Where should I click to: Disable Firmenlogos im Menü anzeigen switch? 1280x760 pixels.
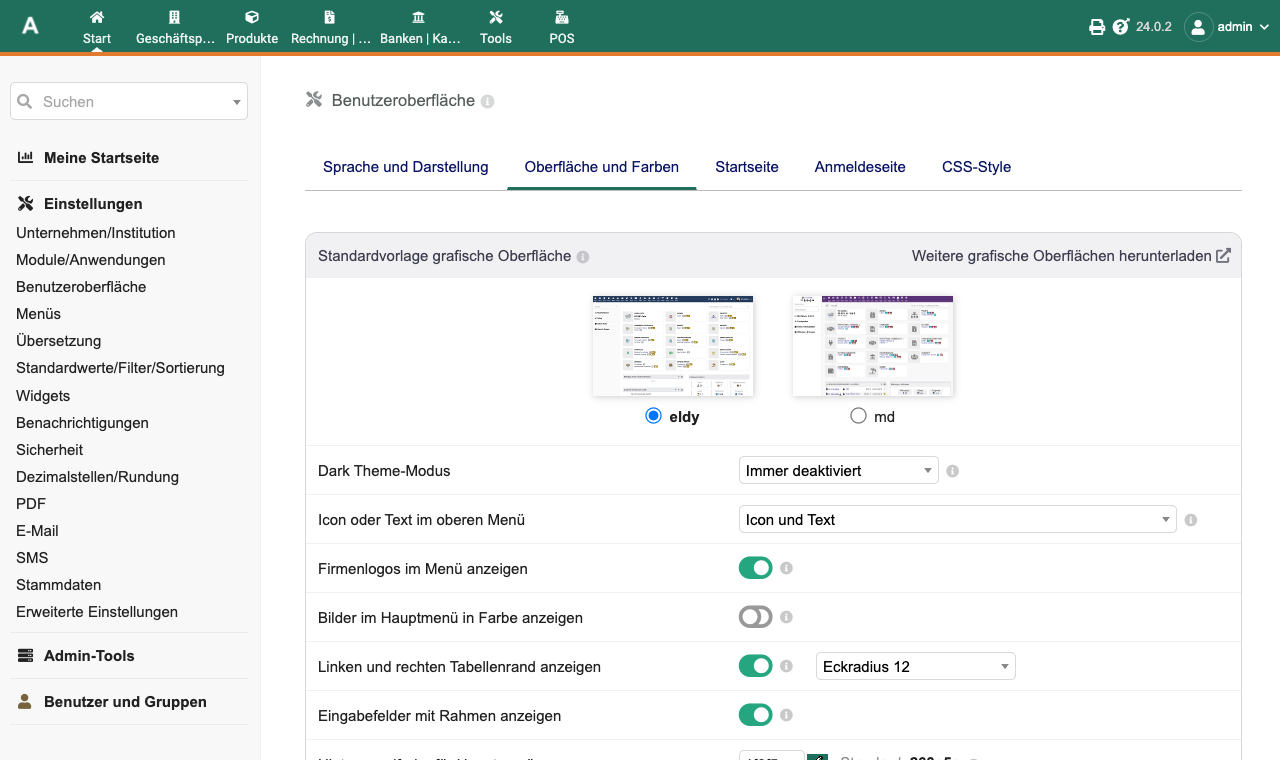click(x=756, y=568)
